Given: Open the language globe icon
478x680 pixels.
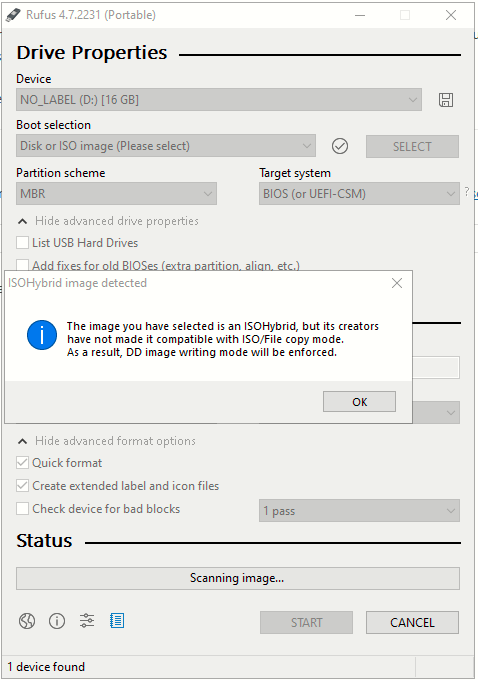Looking at the screenshot, I should 27,621.
